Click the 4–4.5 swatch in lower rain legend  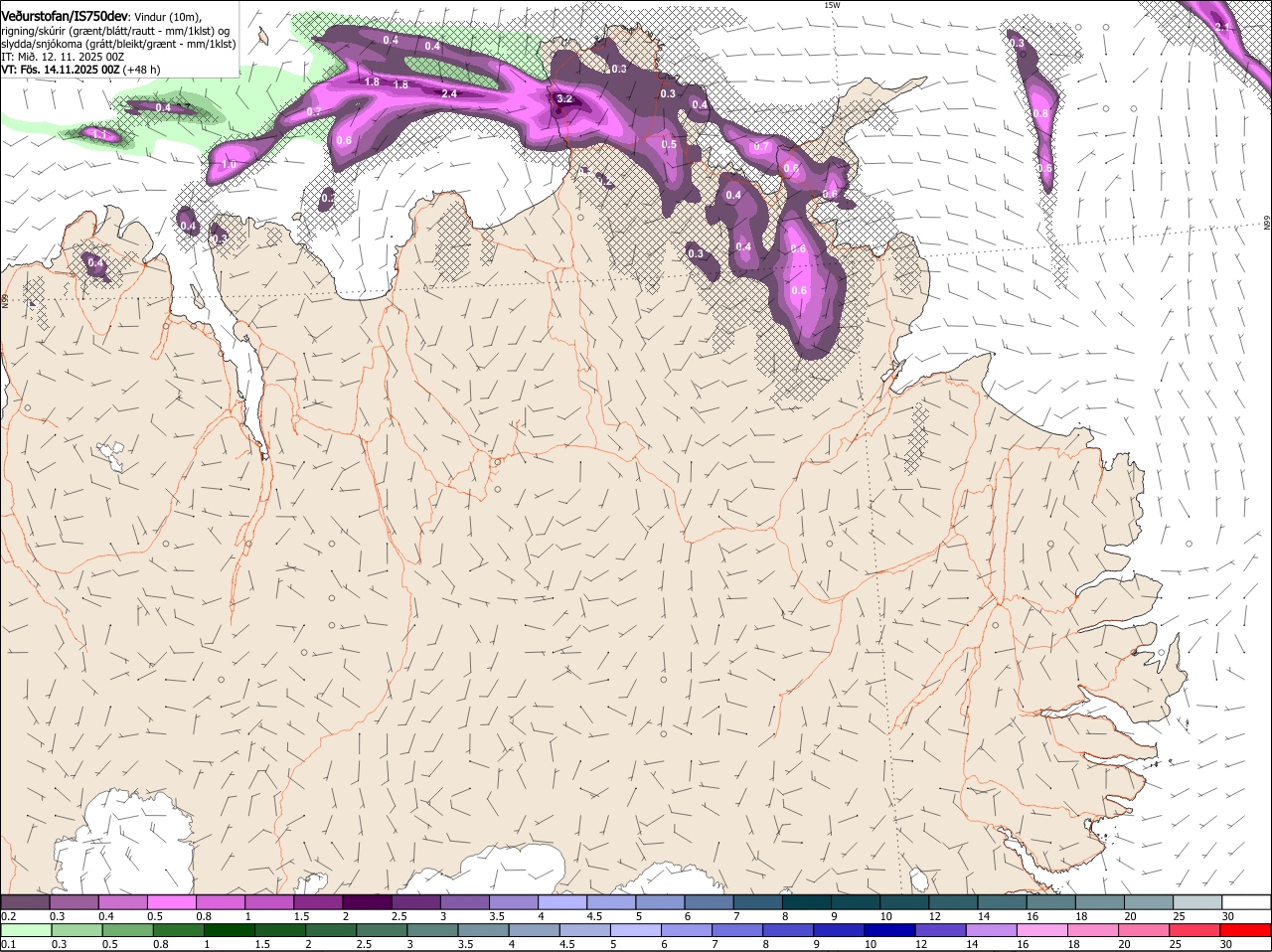point(535,930)
